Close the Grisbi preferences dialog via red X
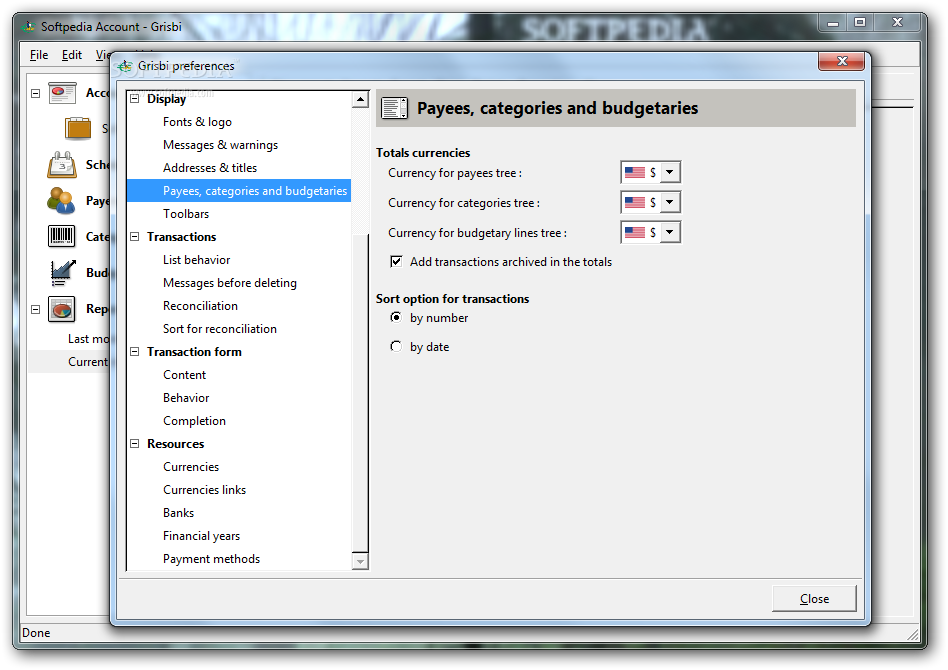The width and height of the screenshot is (948, 670). click(842, 61)
